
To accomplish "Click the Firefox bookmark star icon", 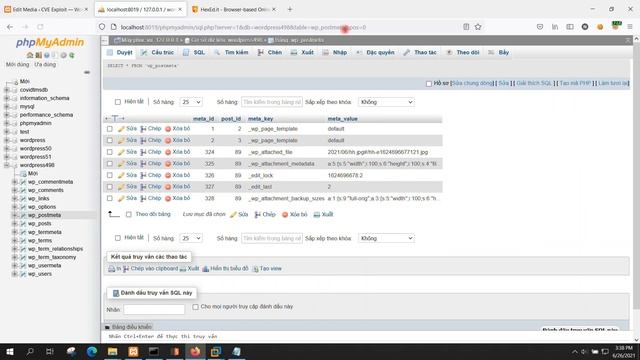I will coord(478,27).
